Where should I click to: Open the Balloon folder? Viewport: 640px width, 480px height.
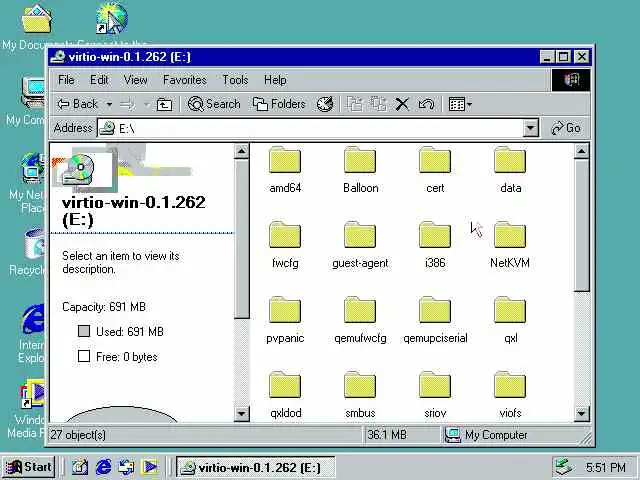pyautogui.click(x=360, y=169)
